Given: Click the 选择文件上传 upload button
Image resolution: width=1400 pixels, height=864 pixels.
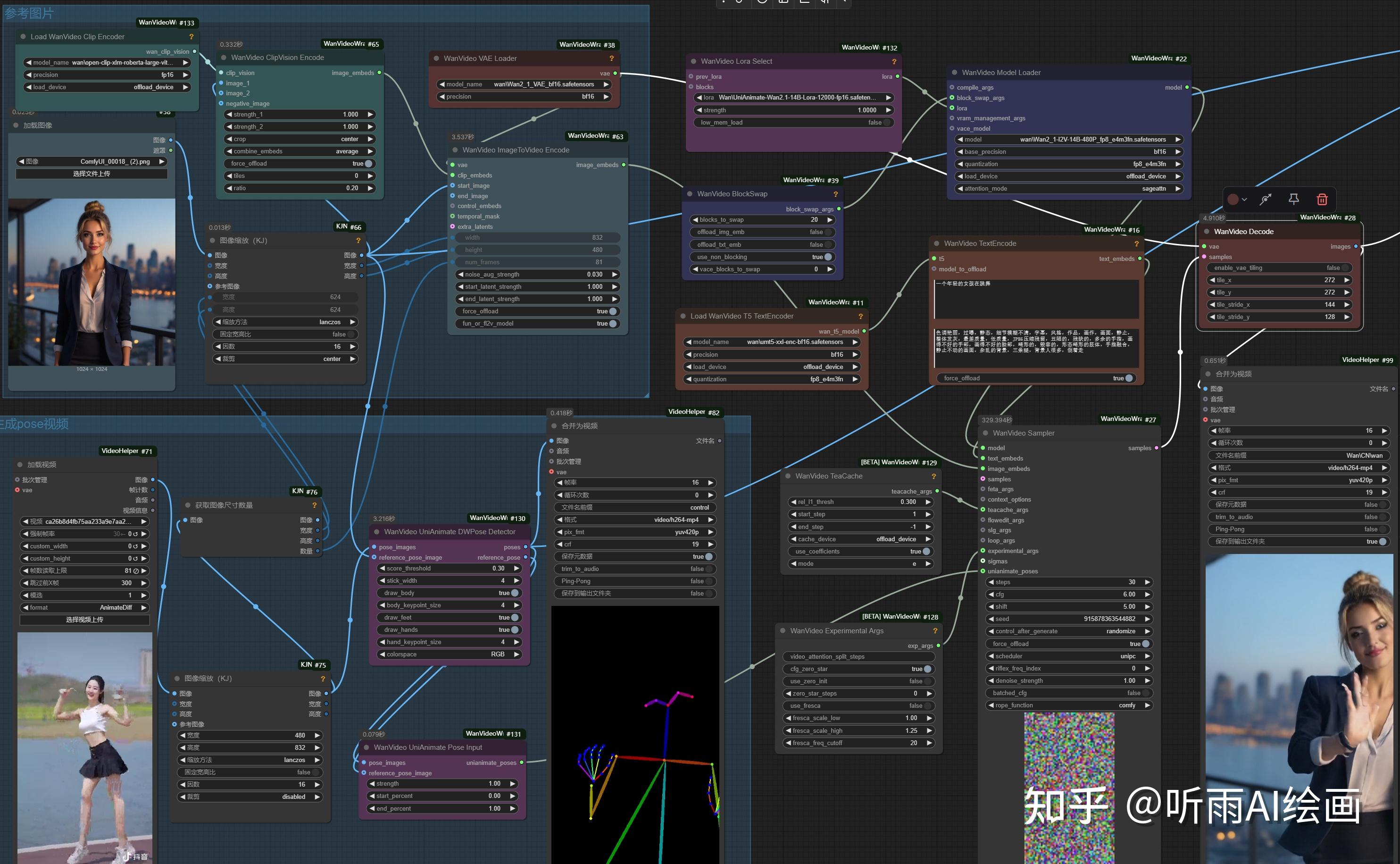Looking at the screenshot, I should click(x=92, y=174).
